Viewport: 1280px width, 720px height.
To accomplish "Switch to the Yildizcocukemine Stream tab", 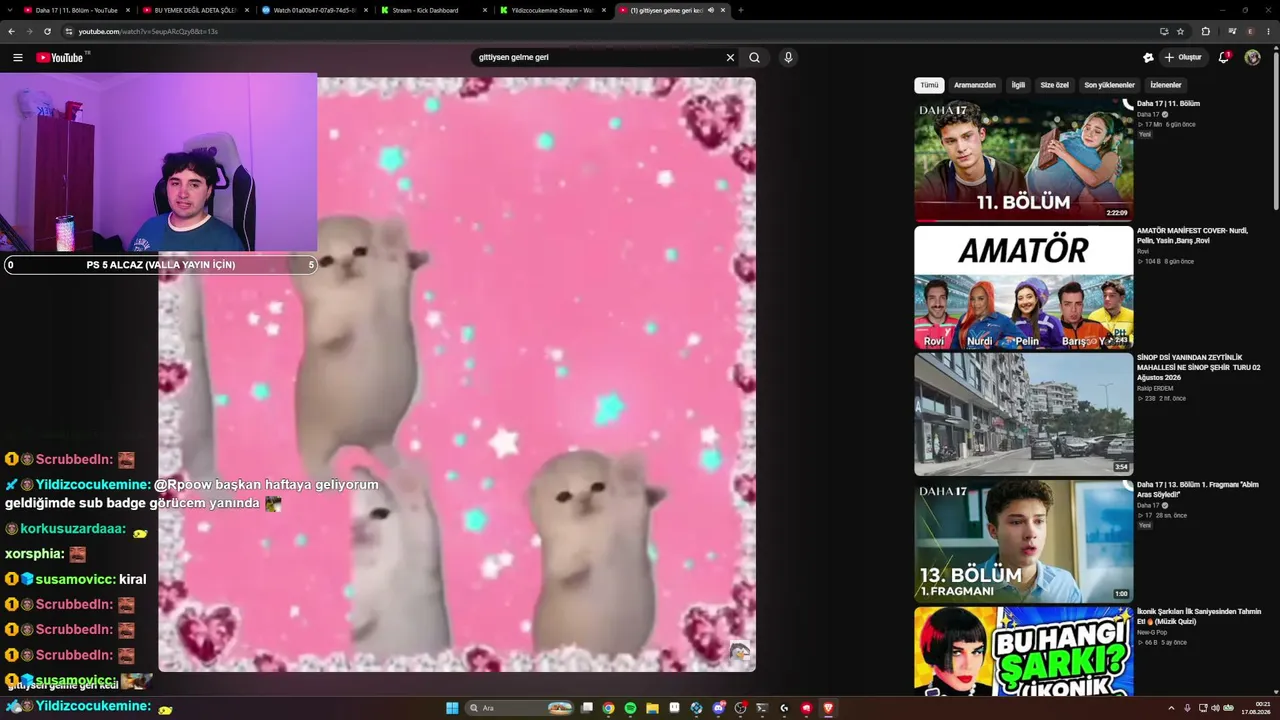I will (552, 10).
